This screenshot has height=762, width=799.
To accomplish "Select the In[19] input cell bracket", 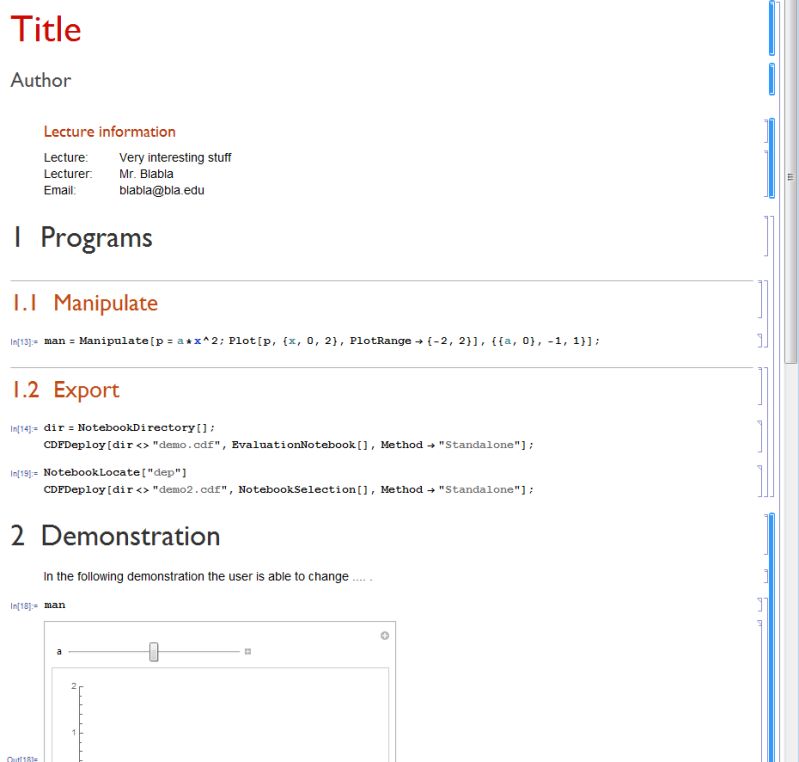I will [x=760, y=481].
